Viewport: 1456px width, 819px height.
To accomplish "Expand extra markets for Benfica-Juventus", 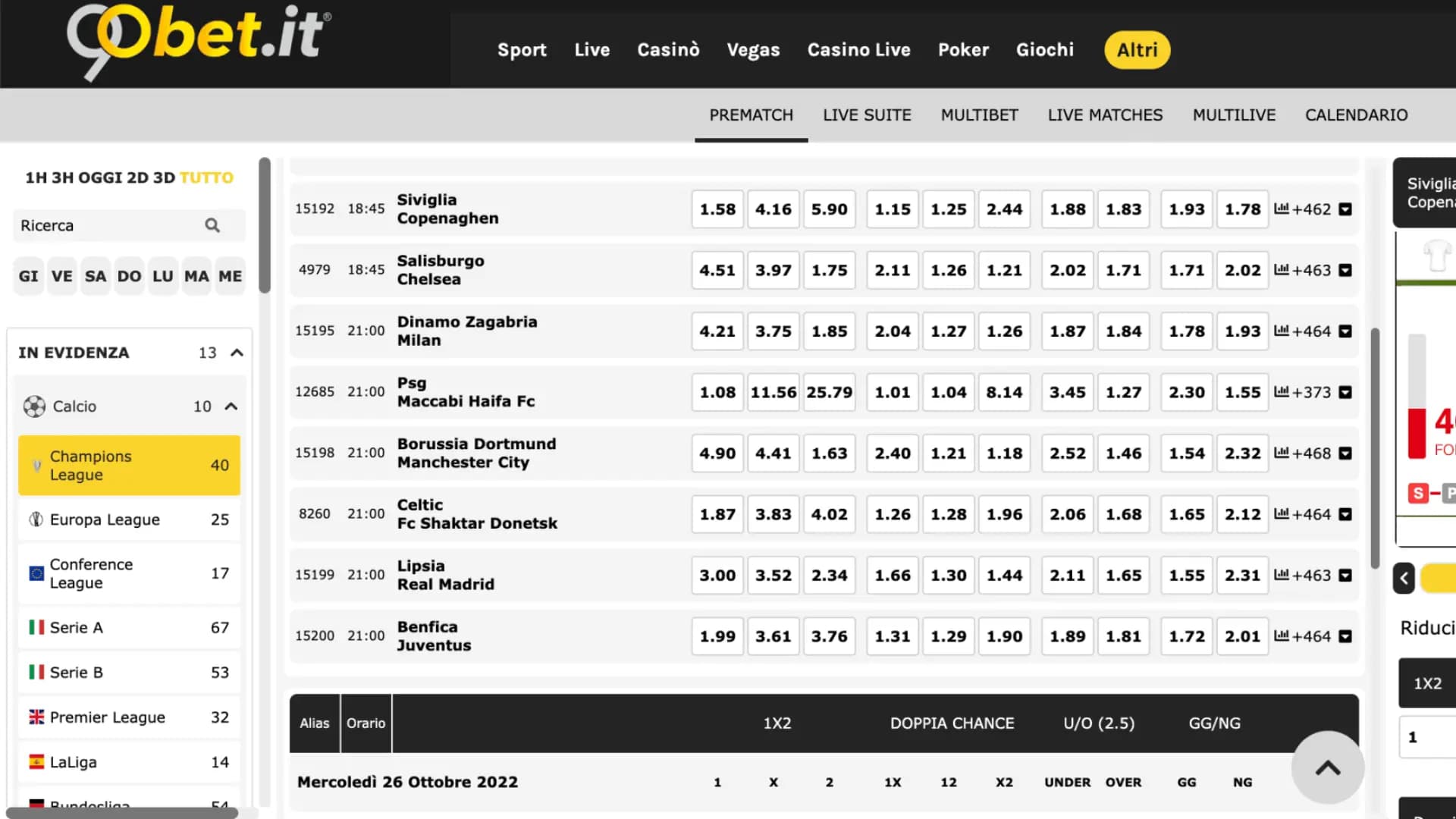I will 1345,636.
